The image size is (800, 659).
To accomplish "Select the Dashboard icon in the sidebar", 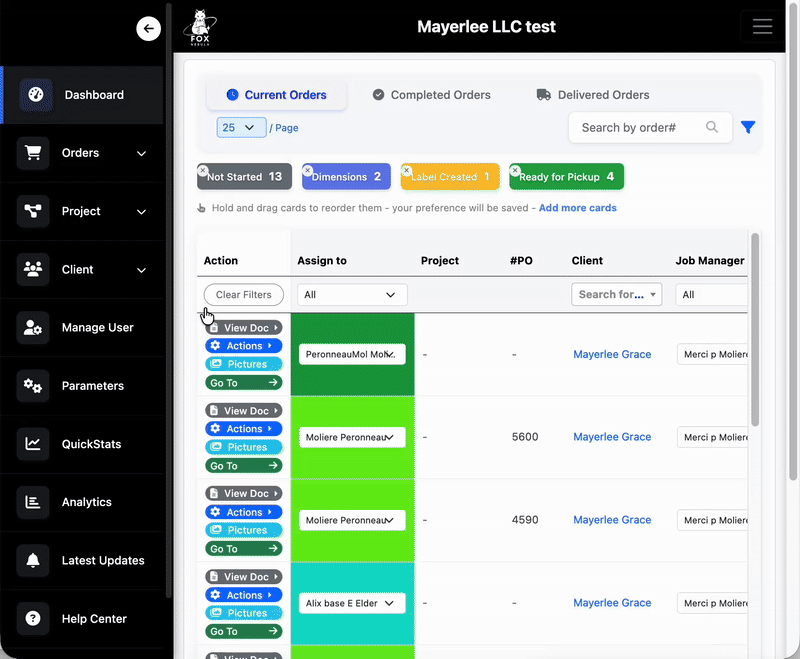I will 36,95.
